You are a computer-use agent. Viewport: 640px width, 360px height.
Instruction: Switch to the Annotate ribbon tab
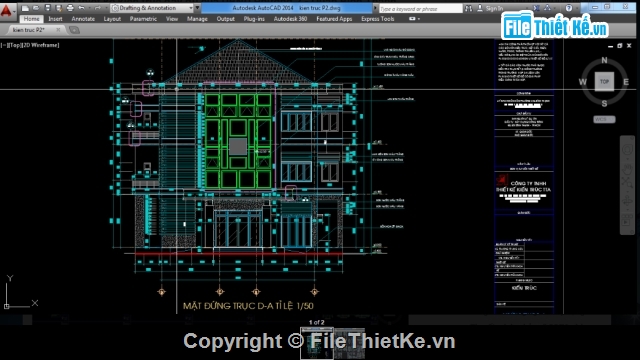pyautogui.click(x=83, y=19)
